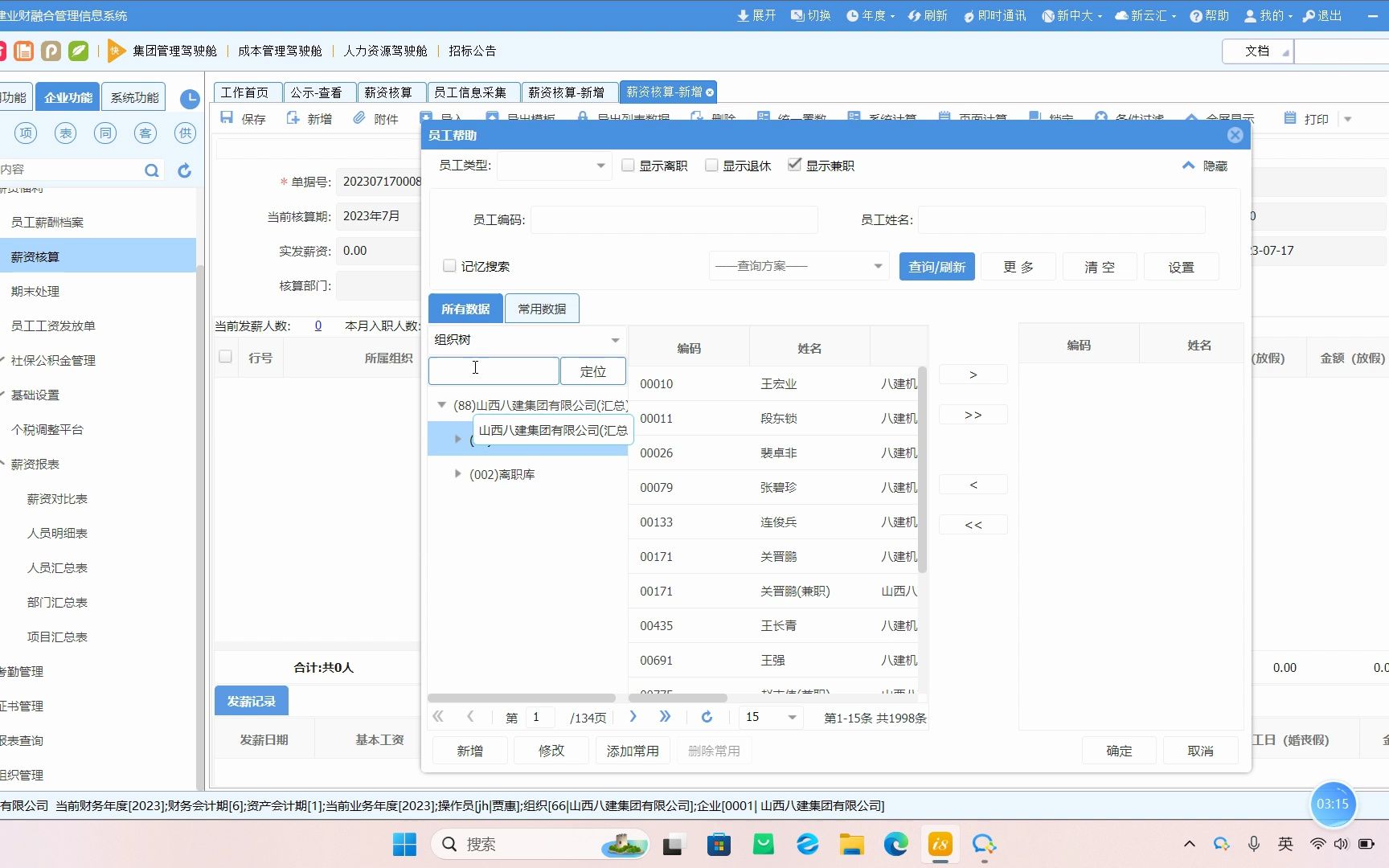The width and height of the screenshot is (1389, 868).
Task: Click the 员工姓名 input field
Action: click(1062, 219)
